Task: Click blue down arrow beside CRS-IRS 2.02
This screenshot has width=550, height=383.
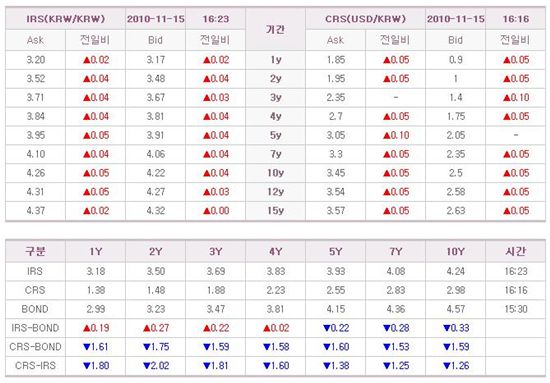Action: (147, 366)
